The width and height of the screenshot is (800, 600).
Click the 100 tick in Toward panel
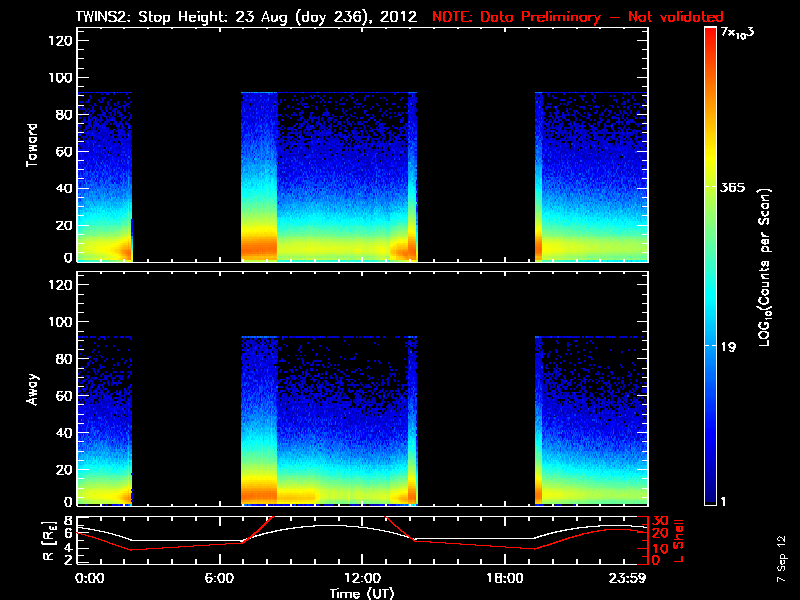tap(60, 78)
